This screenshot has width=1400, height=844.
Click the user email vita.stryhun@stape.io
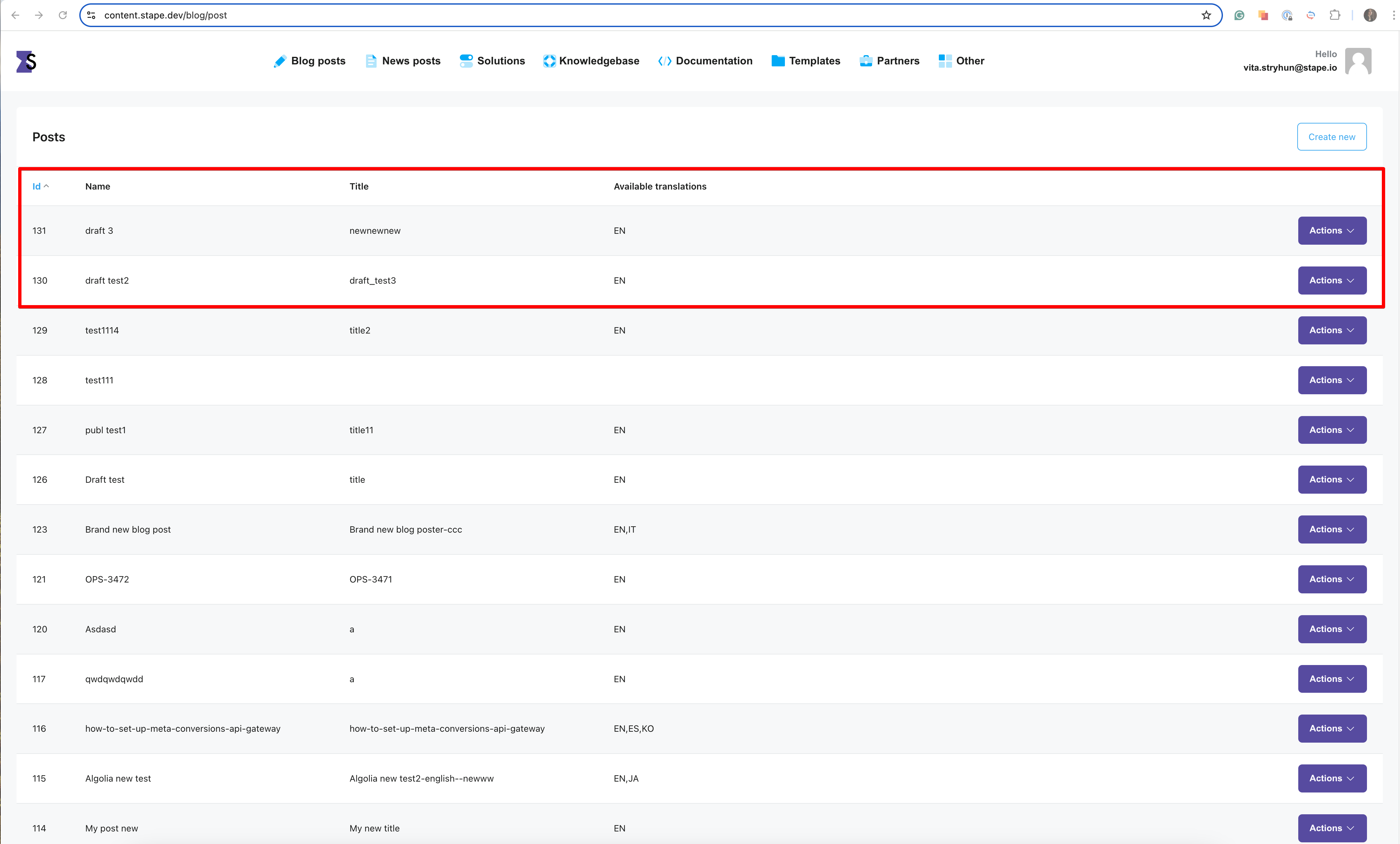[x=1290, y=68]
